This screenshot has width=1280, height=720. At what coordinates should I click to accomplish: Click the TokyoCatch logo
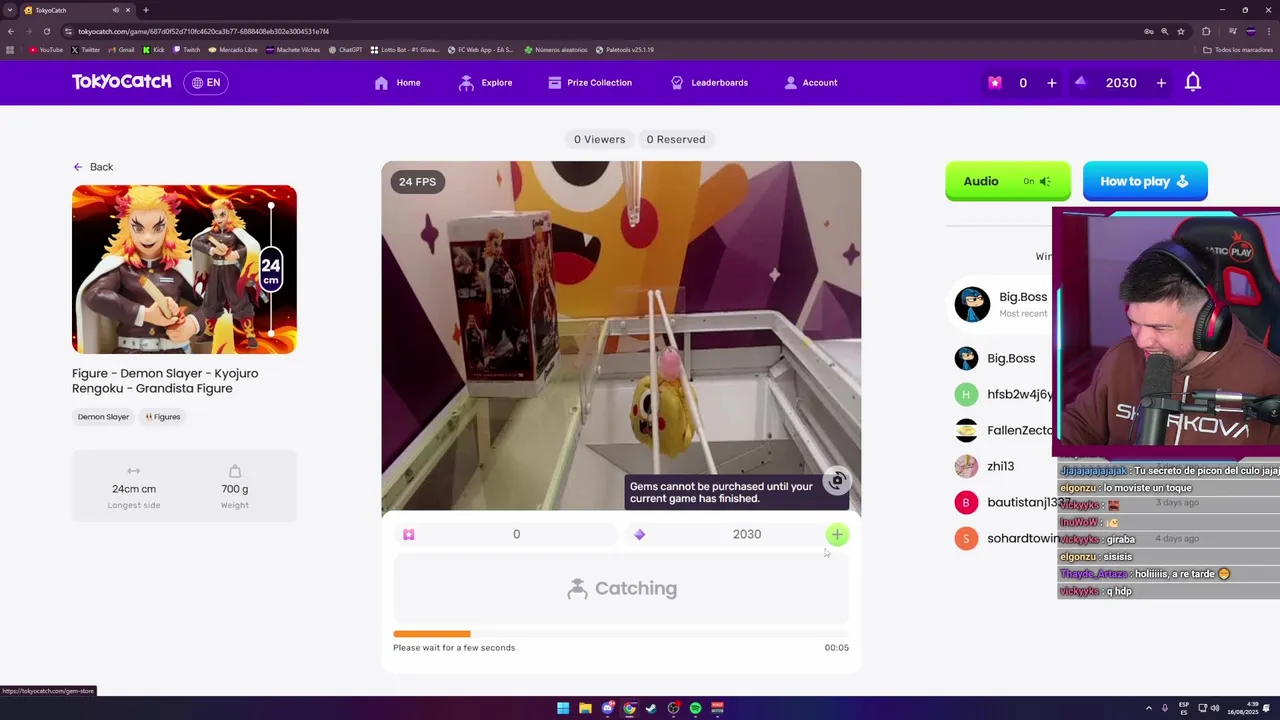click(x=121, y=82)
